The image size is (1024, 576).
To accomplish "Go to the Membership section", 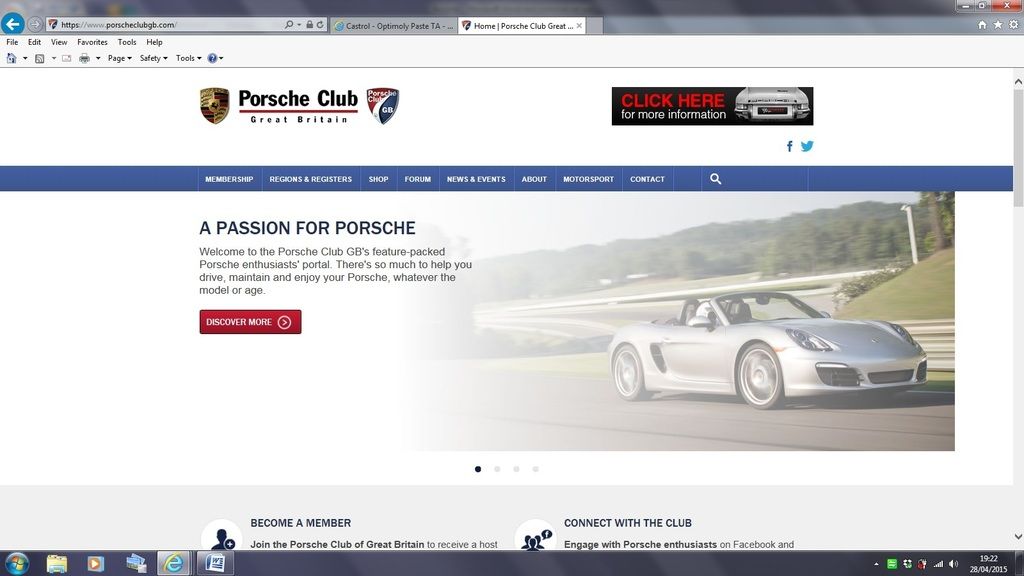I will pos(229,179).
